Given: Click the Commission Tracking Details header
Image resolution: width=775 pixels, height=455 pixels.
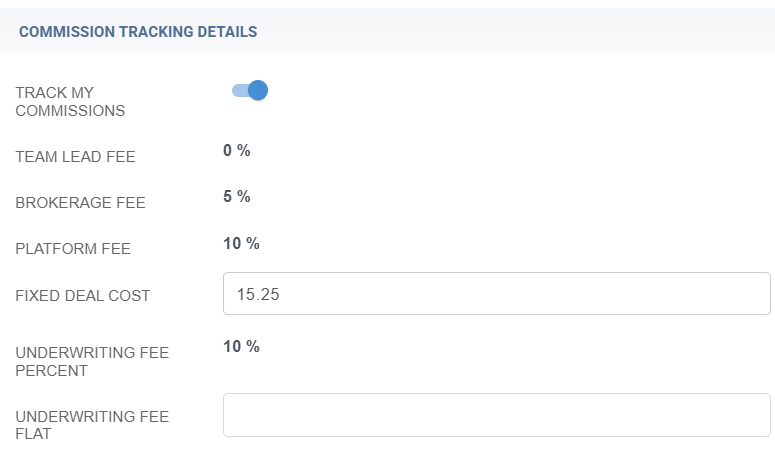Looking at the screenshot, I should 138,32.
